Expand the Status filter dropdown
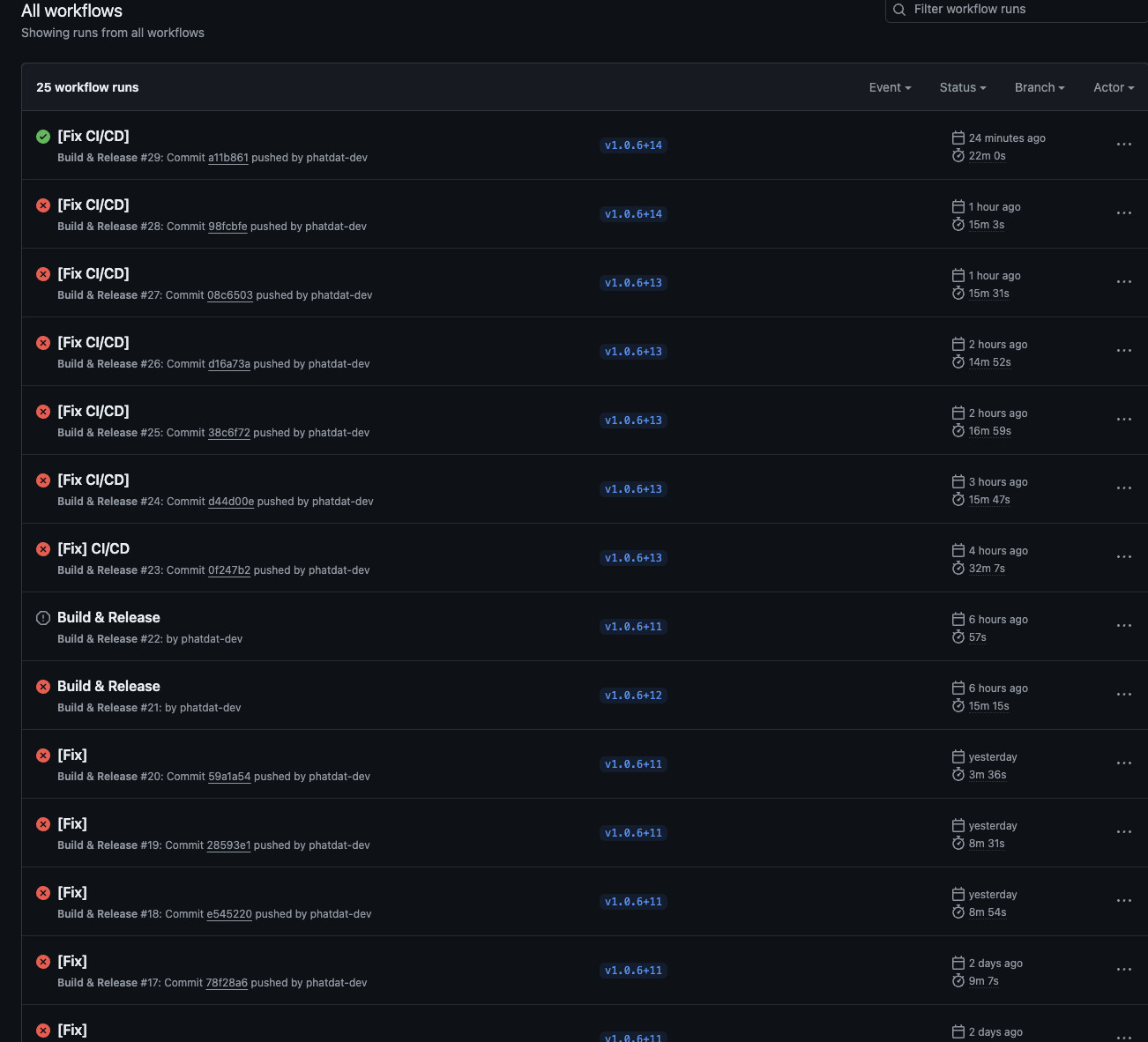The width and height of the screenshot is (1148, 1042). 962,87
